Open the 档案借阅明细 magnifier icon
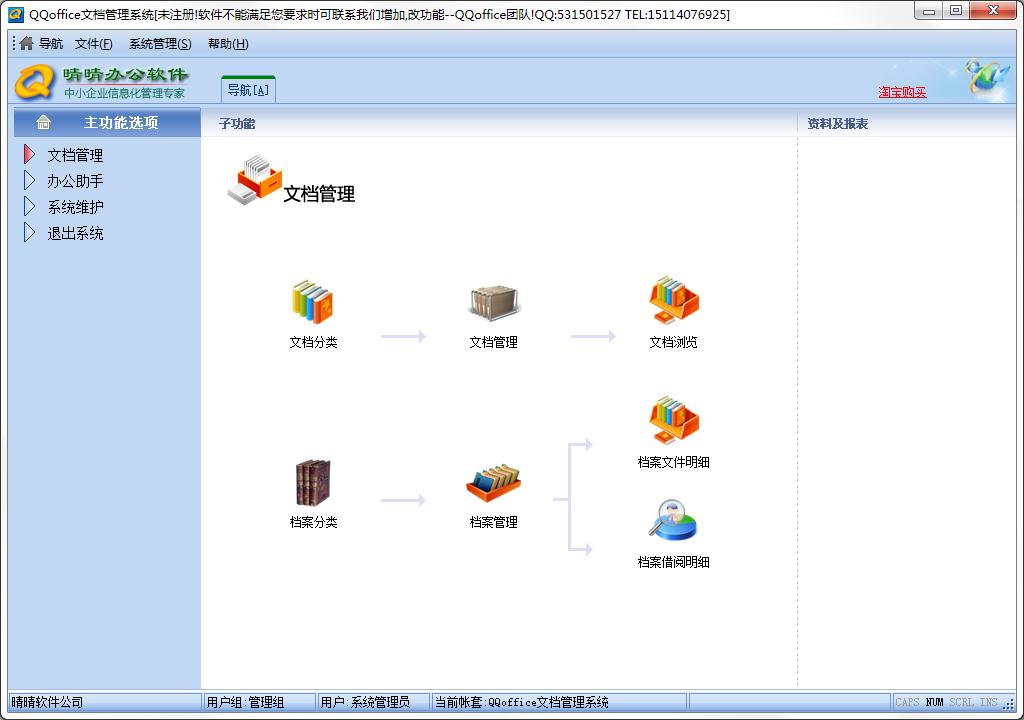Screen dimensions: 1024x720 673,521
